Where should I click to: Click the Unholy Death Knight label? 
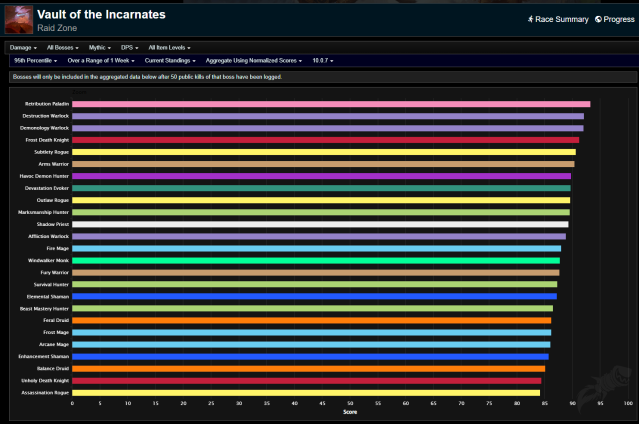[45, 381]
